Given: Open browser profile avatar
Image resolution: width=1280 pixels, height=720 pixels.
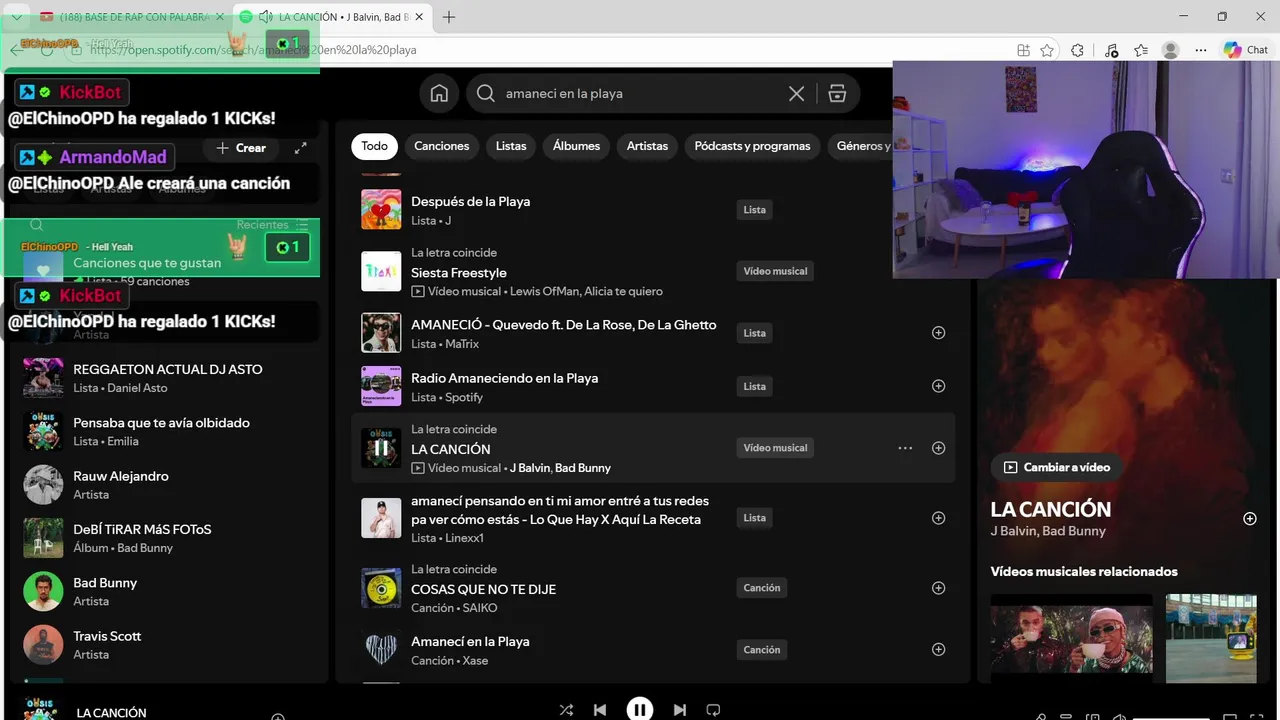Looking at the screenshot, I should pyautogui.click(x=1171, y=50).
